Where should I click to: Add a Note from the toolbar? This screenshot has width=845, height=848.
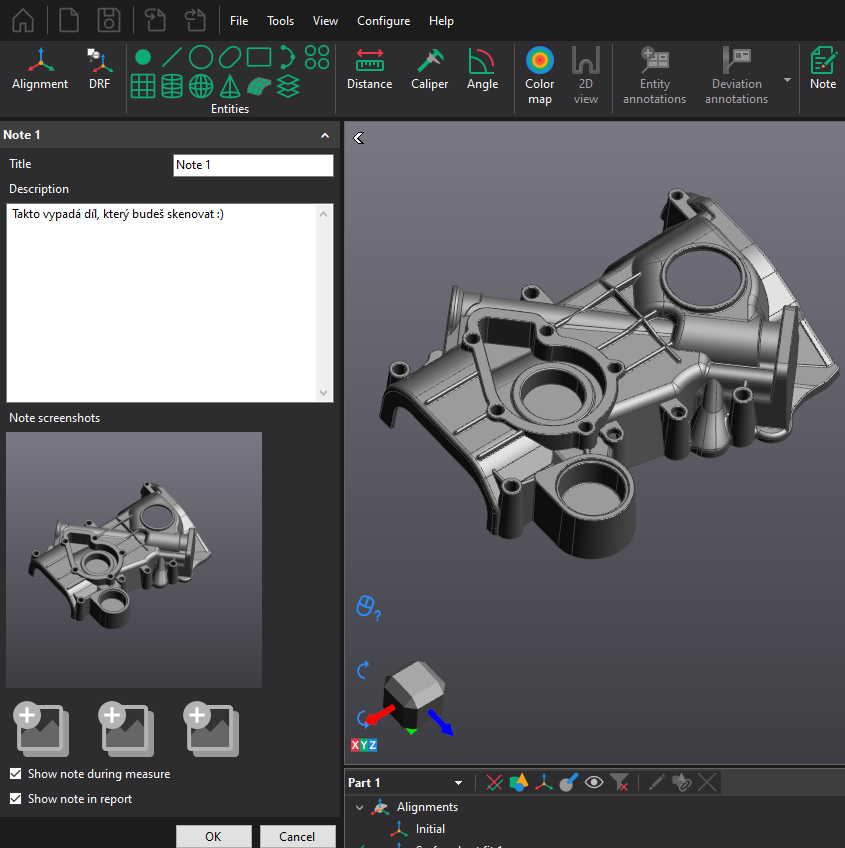822,70
